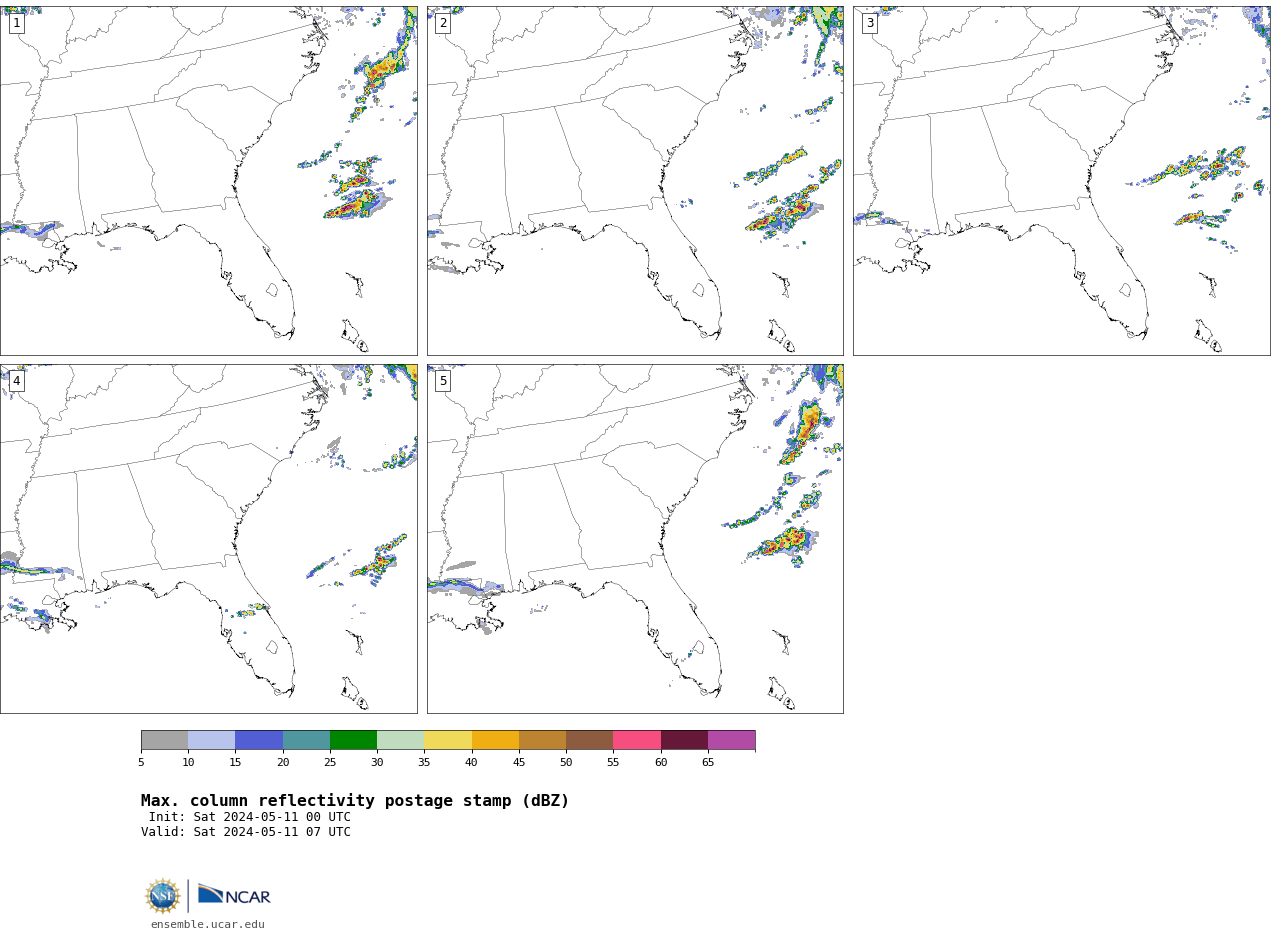Open ensemble member 2 postage stamp map
Viewport: 1280px width, 936px height.
635,181
